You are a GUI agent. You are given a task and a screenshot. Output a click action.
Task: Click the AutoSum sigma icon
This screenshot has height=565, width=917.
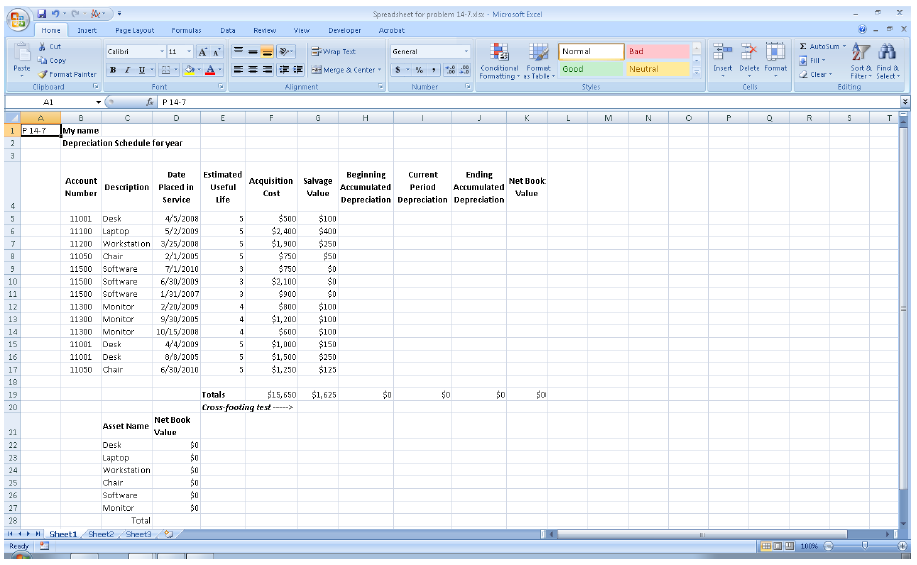pos(803,46)
